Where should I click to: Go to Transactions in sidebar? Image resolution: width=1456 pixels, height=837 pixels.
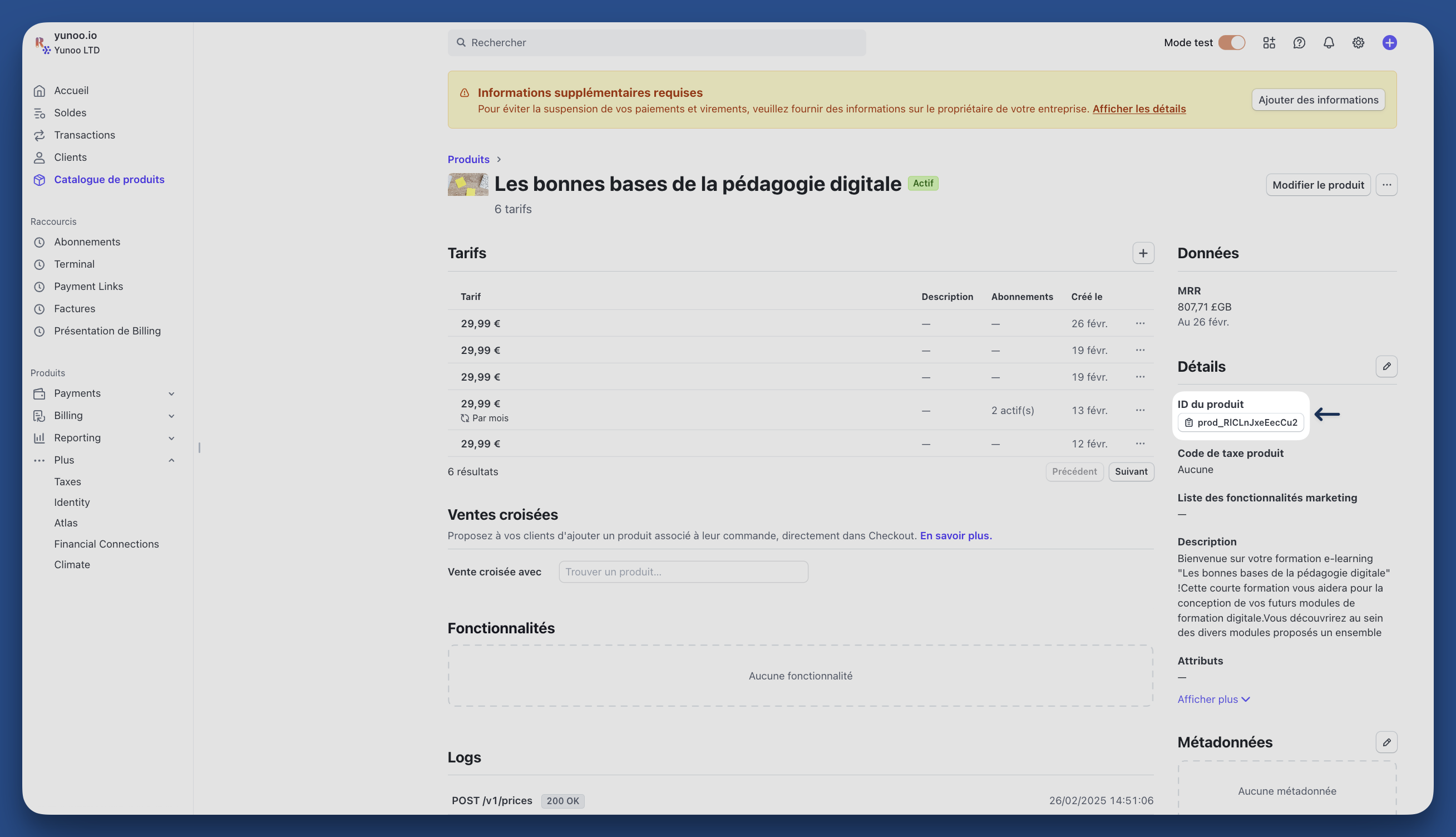84,135
